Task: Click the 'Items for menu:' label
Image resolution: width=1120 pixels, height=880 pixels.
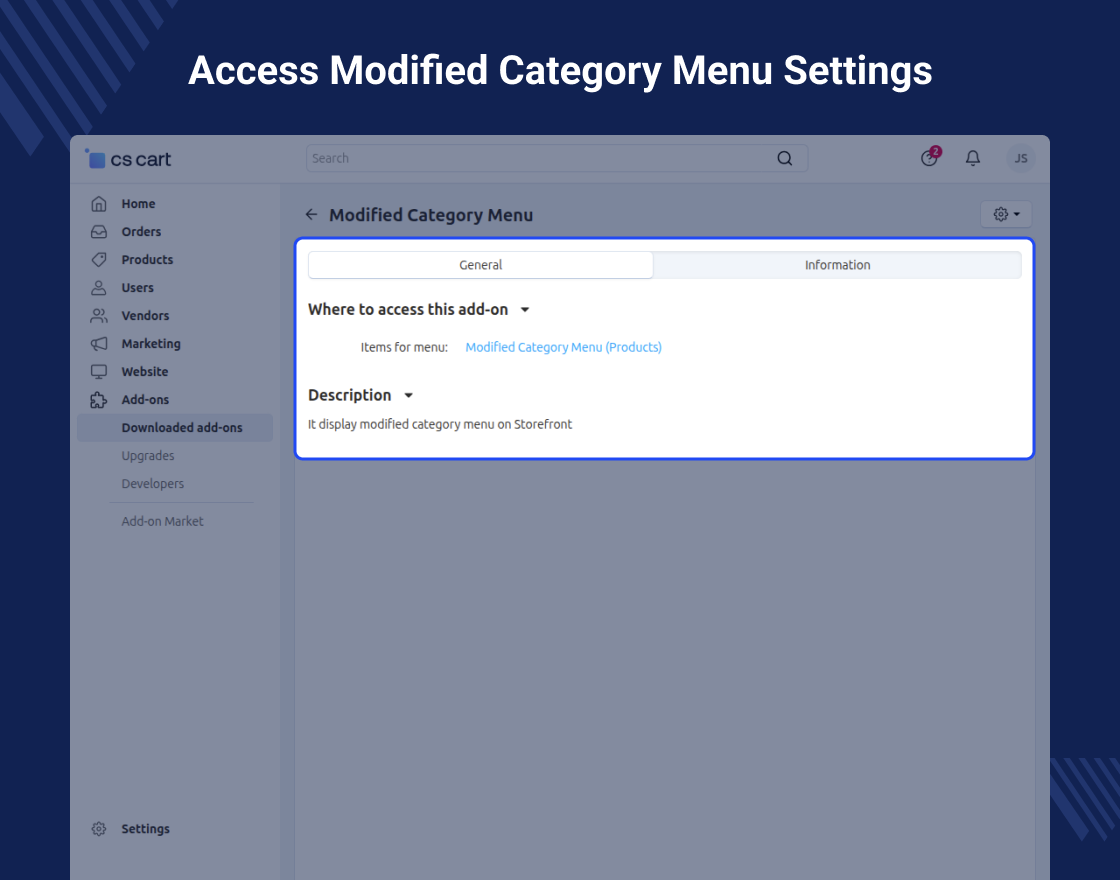Action: (x=404, y=347)
